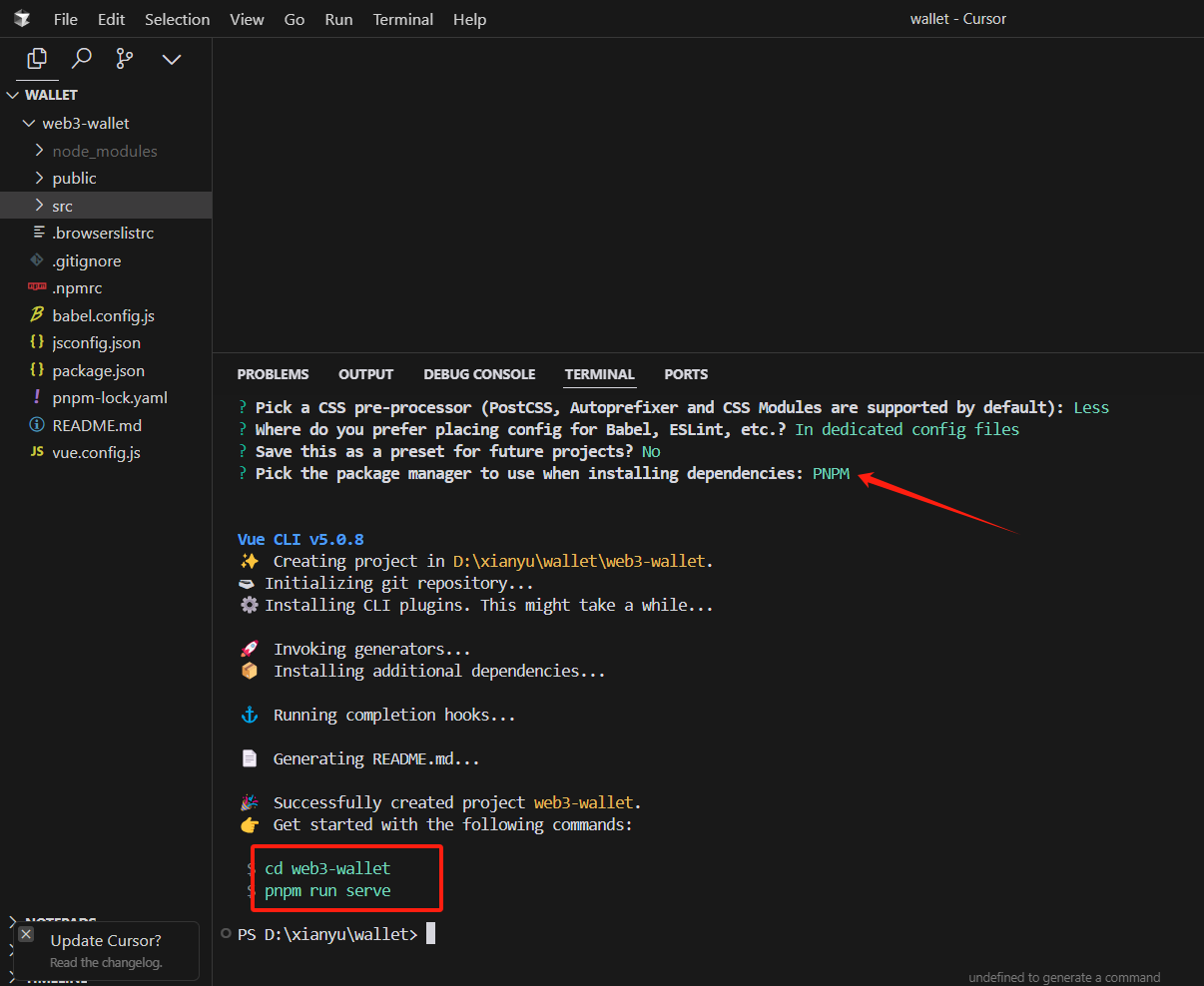Collapse the web3-wallet folder

click(x=106, y=123)
